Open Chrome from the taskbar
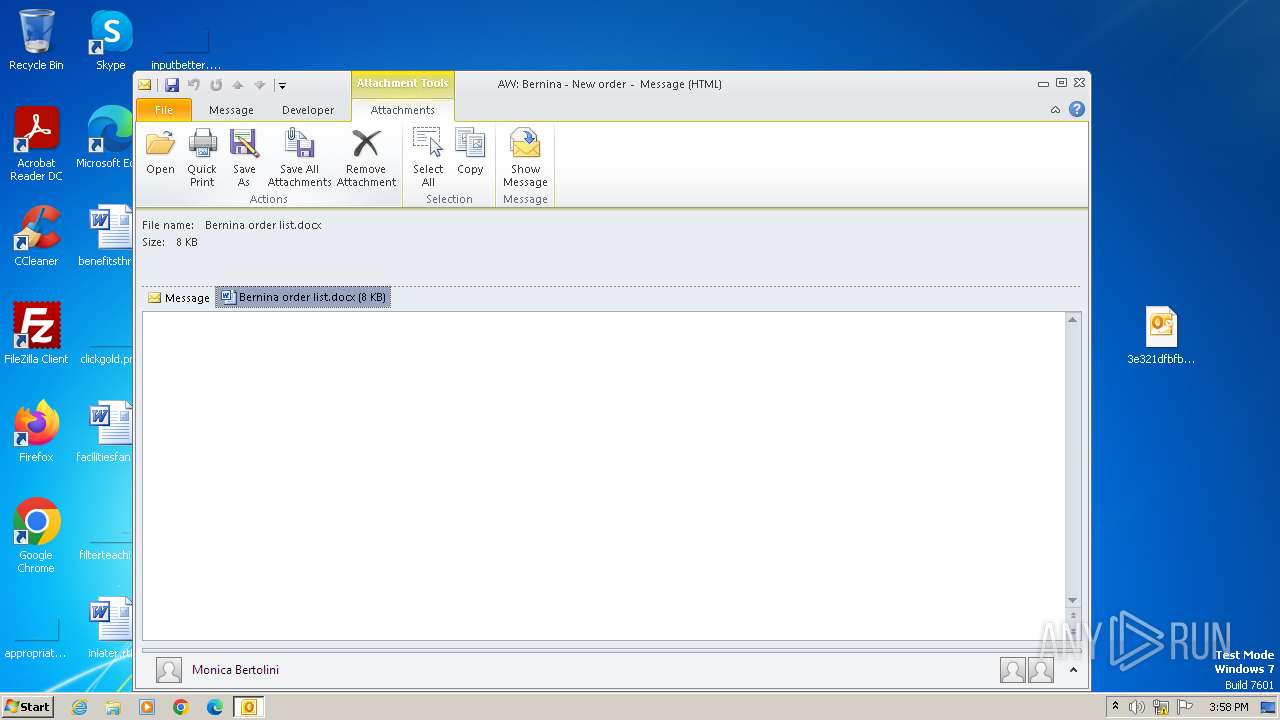The width and height of the screenshot is (1280, 720). click(181, 707)
